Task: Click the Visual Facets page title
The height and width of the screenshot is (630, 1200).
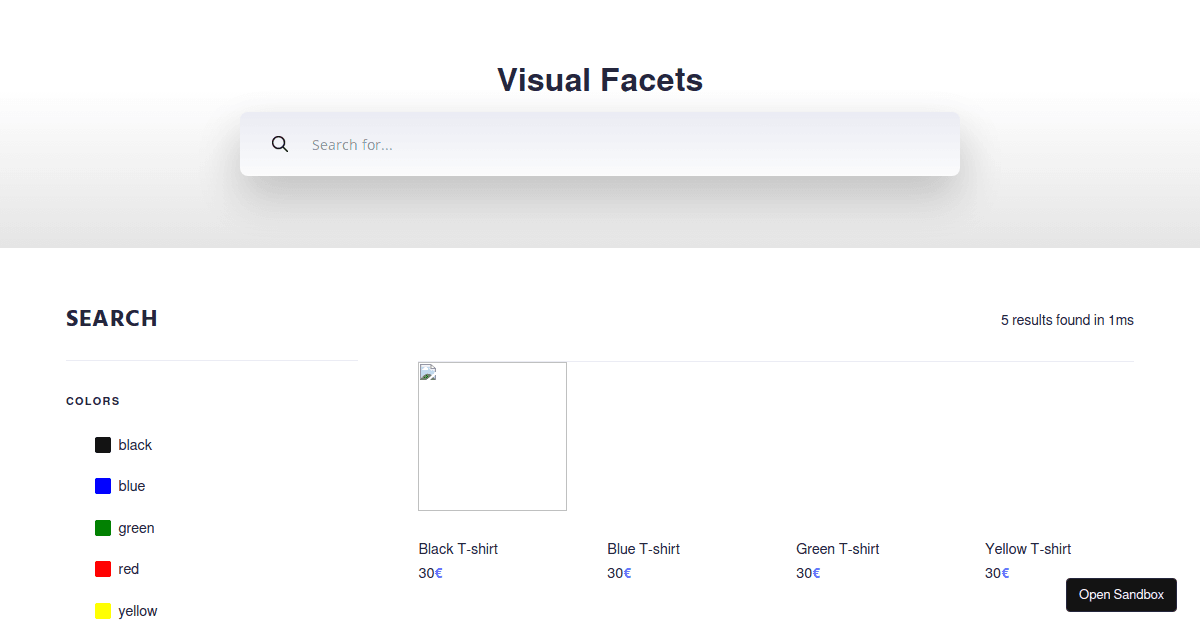Action: click(599, 80)
